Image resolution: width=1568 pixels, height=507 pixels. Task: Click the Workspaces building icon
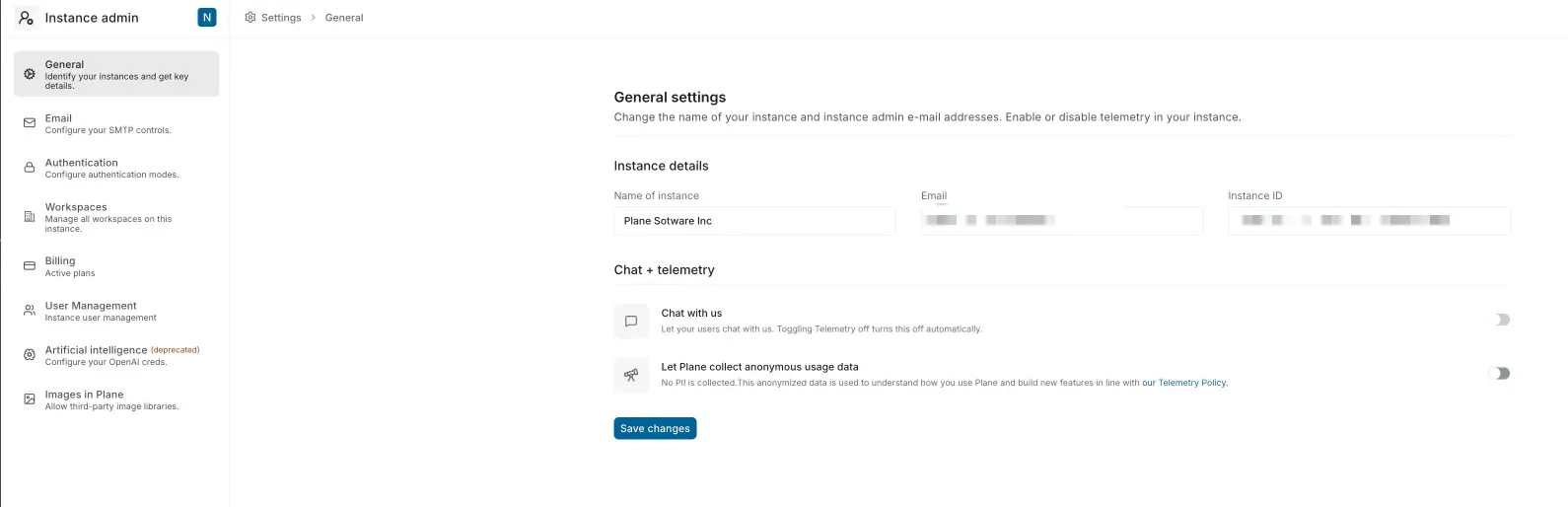coord(30,217)
